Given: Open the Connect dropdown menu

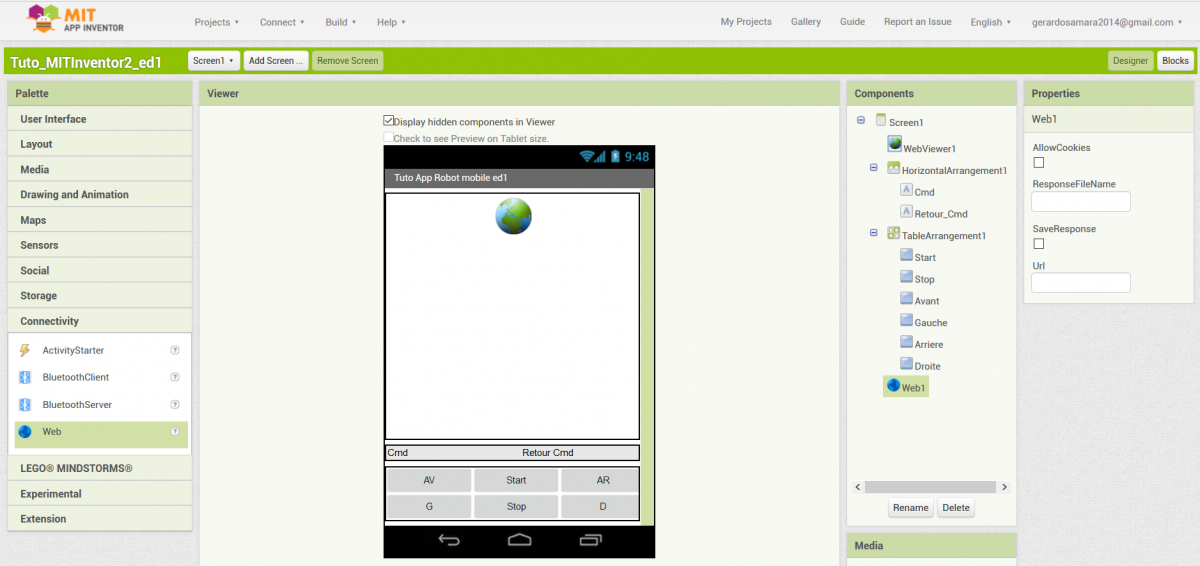Looking at the screenshot, I should (x=282, y=22).
